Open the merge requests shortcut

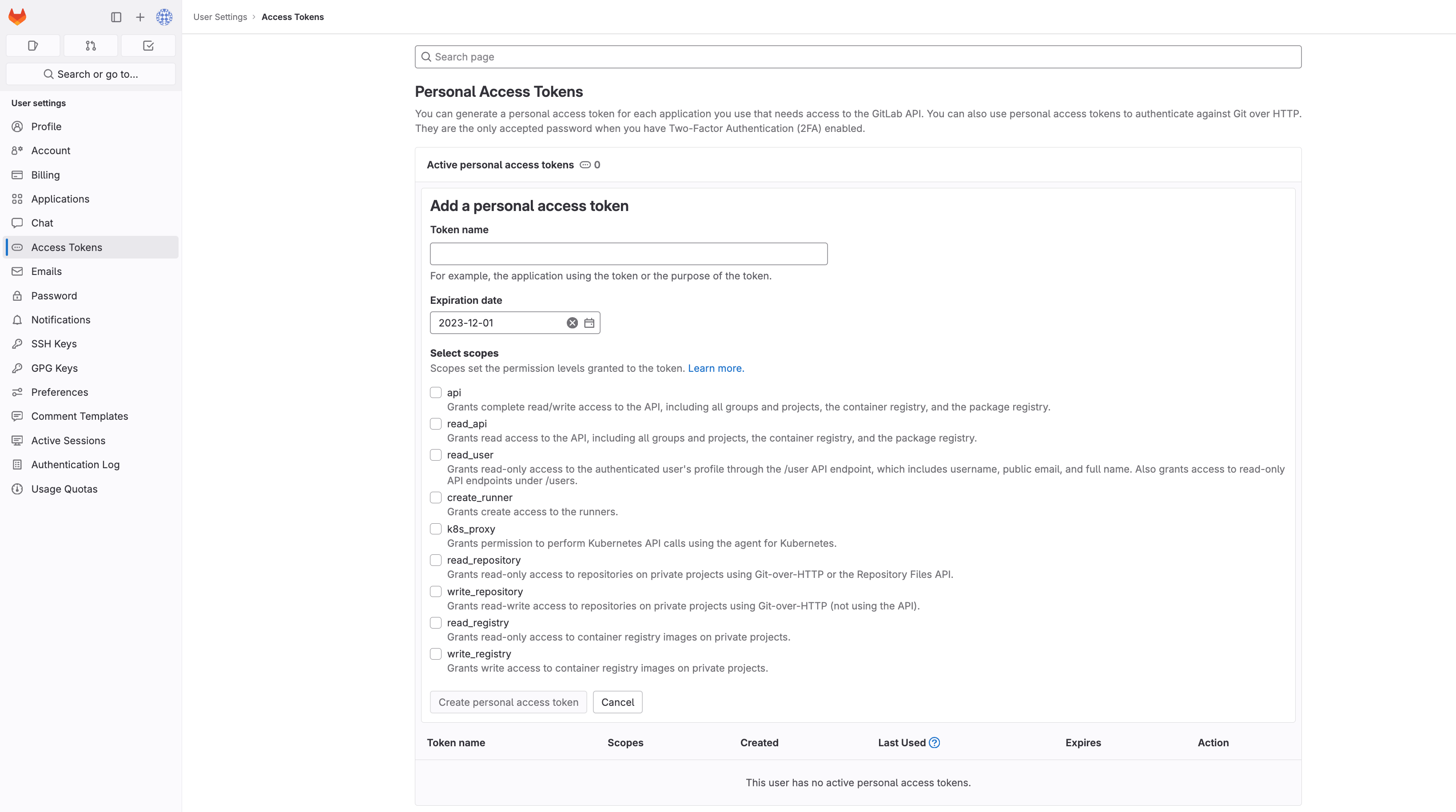(x=91, y=45)
